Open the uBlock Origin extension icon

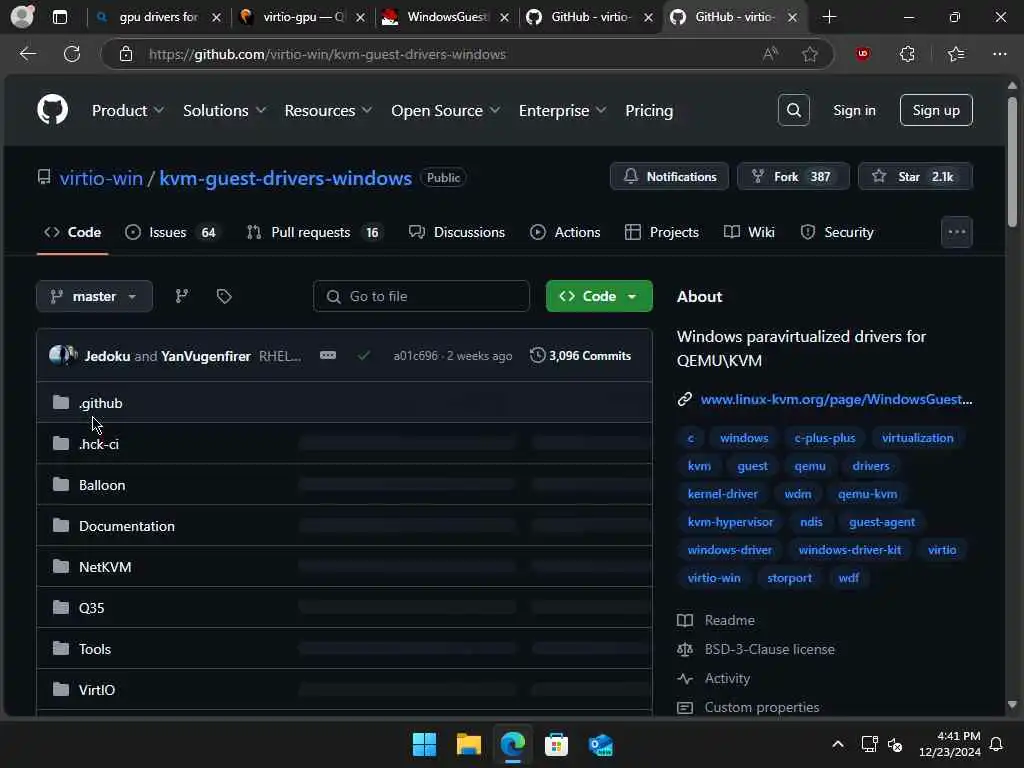863,54
